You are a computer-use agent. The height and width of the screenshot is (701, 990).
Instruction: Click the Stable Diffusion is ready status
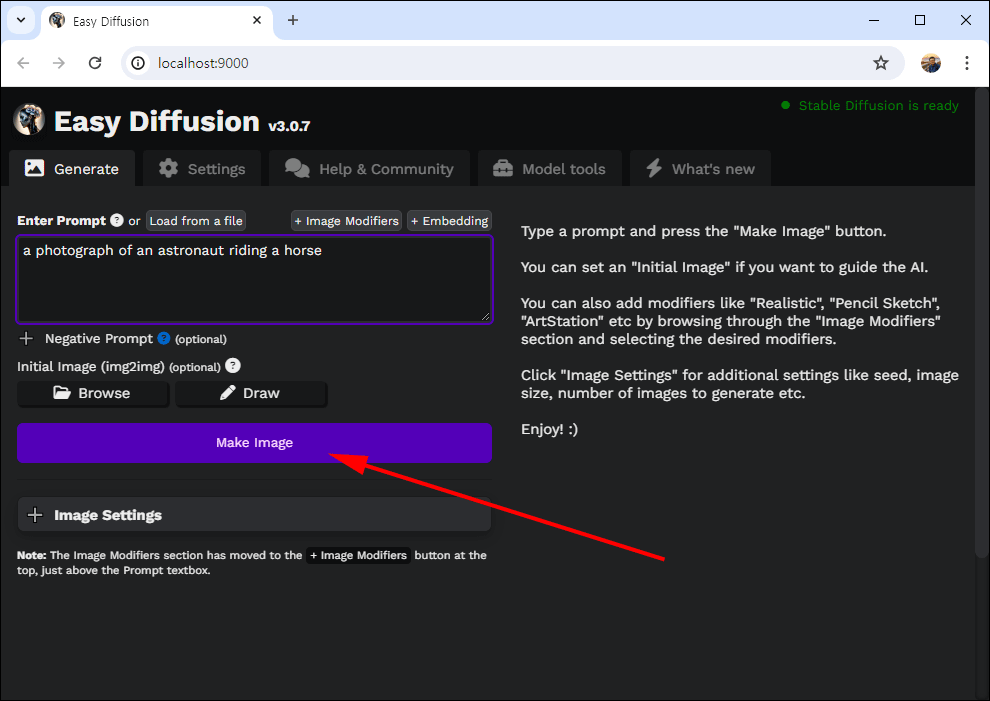click(x=870, y=105)
